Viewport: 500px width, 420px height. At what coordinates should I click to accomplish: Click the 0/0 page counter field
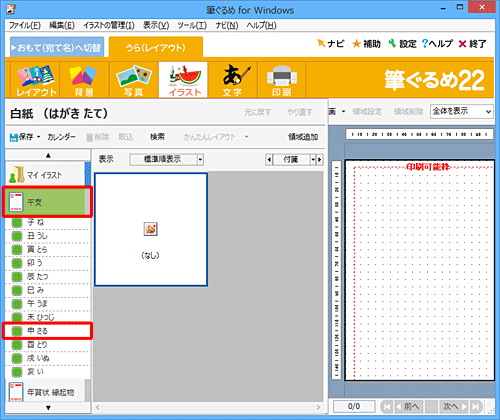(354, 406)
